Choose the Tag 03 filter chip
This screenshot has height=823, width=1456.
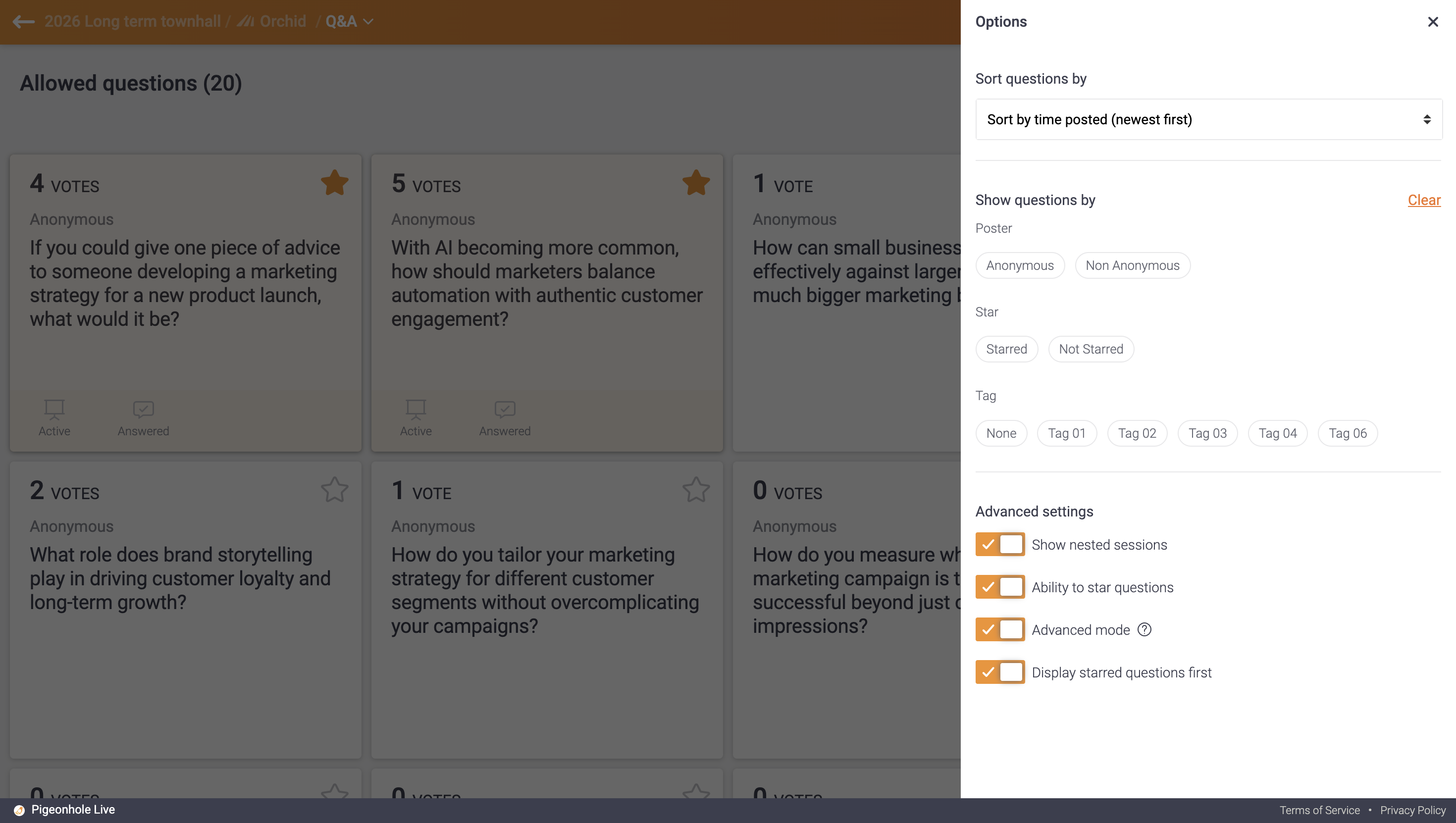pos(1207,433)
